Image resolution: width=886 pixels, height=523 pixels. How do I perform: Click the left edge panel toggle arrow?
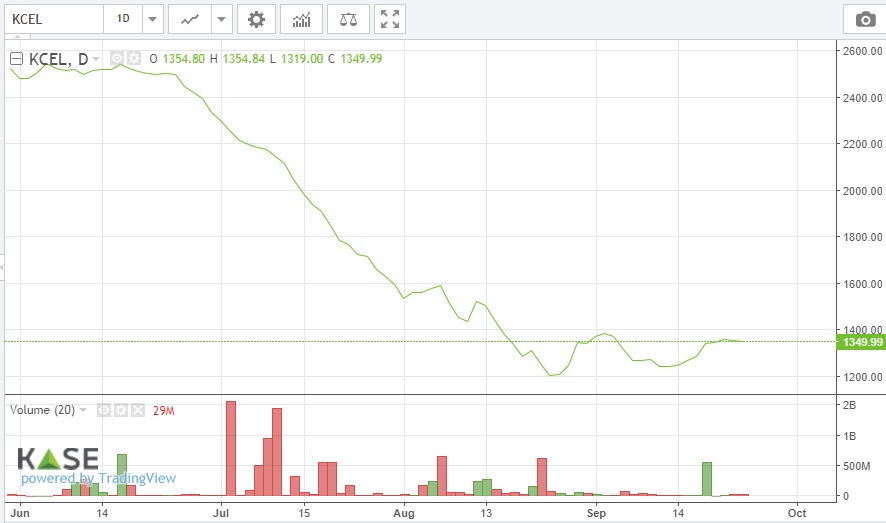tap(2, 267)
